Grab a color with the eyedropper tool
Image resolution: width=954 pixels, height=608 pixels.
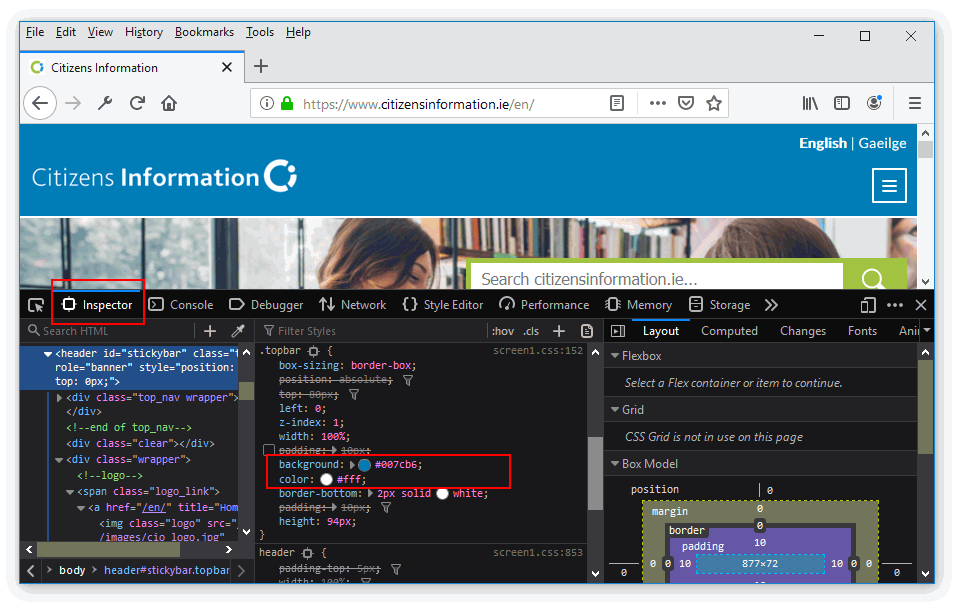point(238,331)
